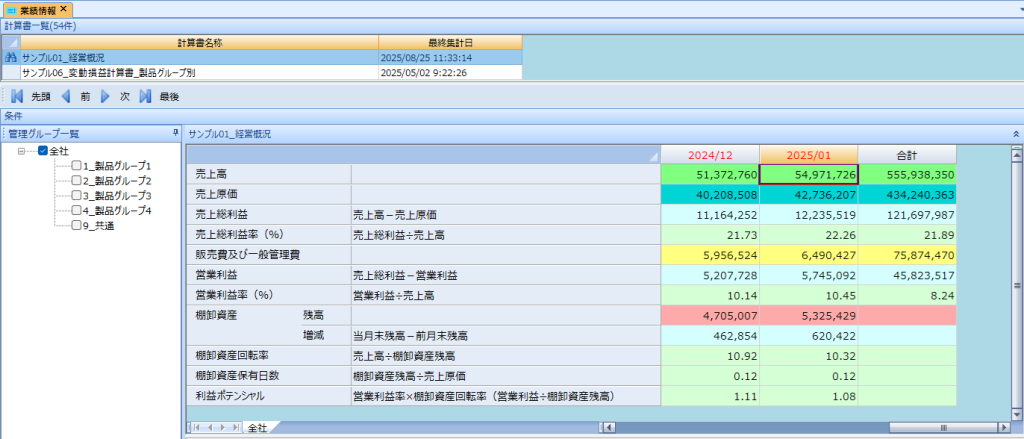This screenshot has width=1024, height=439.
Task: Click binoculars icon beside サンプル01_経営概況 row
Action: click(11, 58)
